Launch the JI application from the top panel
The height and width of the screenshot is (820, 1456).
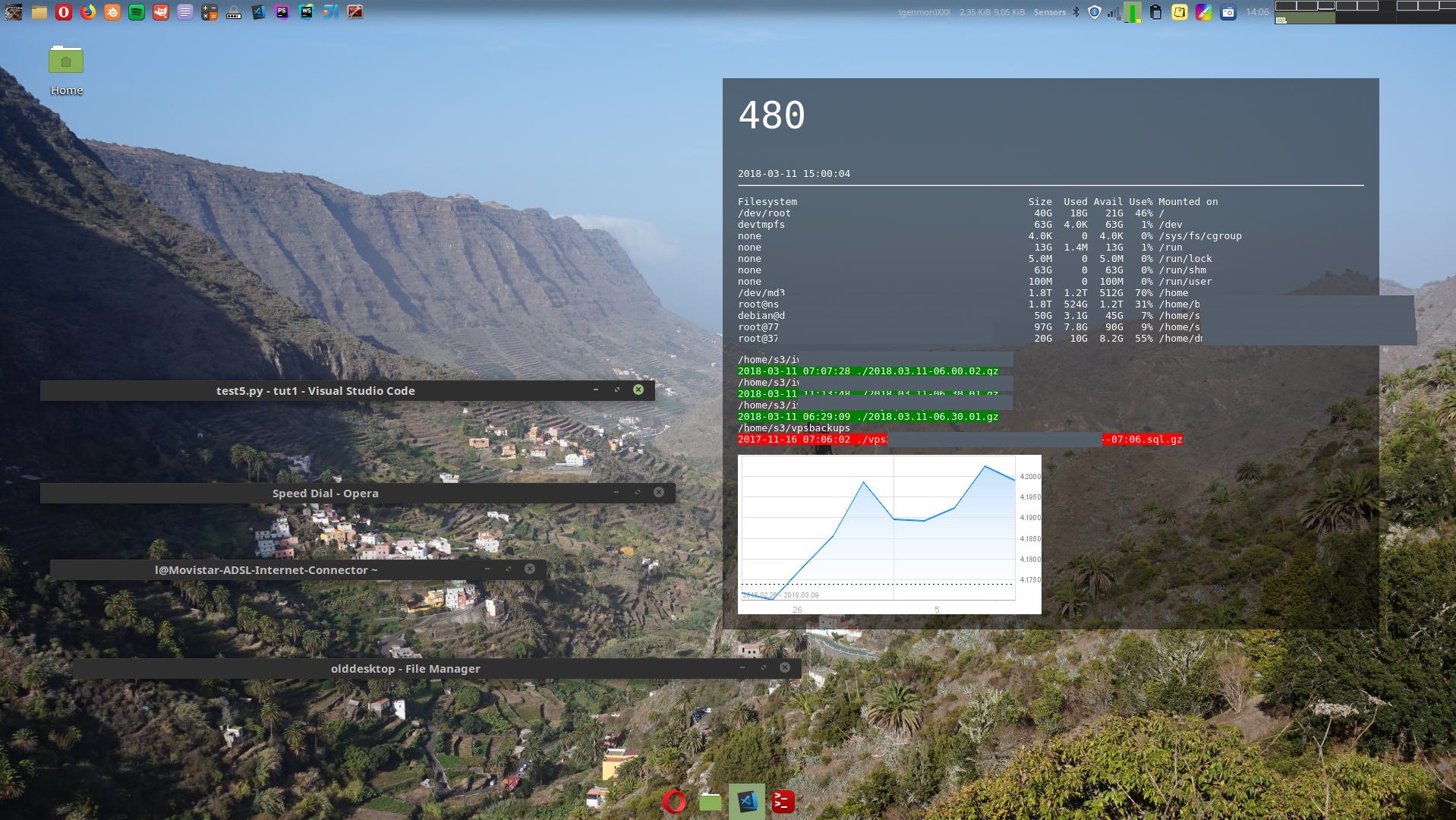331,12
